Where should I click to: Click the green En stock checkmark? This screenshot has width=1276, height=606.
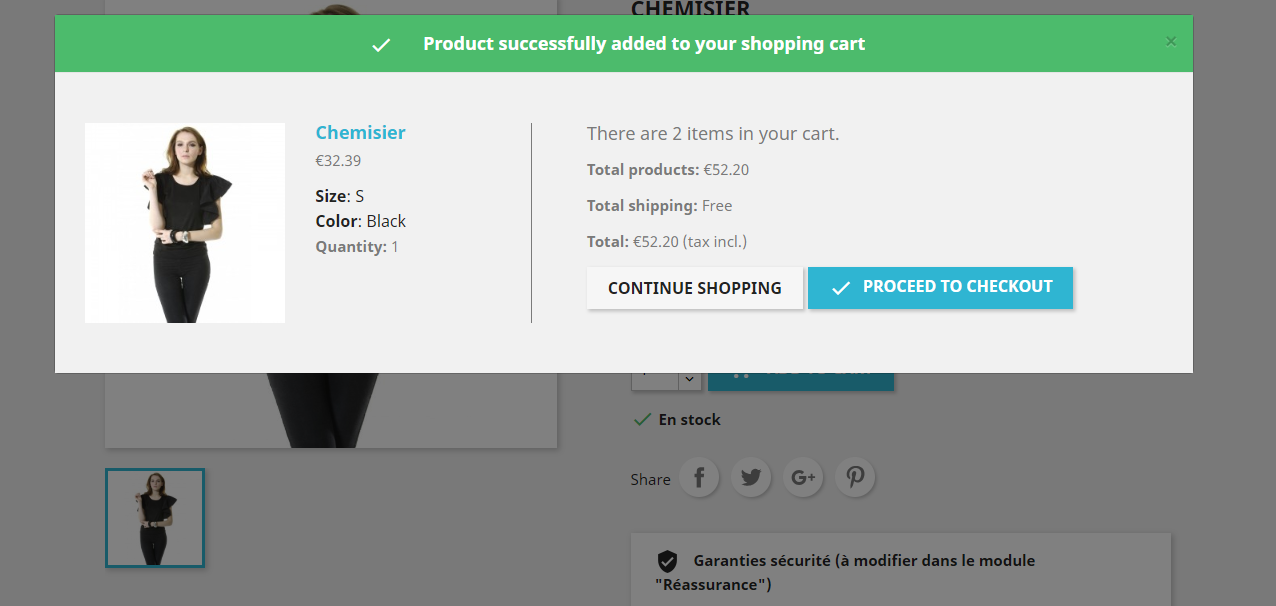point(642,420)
